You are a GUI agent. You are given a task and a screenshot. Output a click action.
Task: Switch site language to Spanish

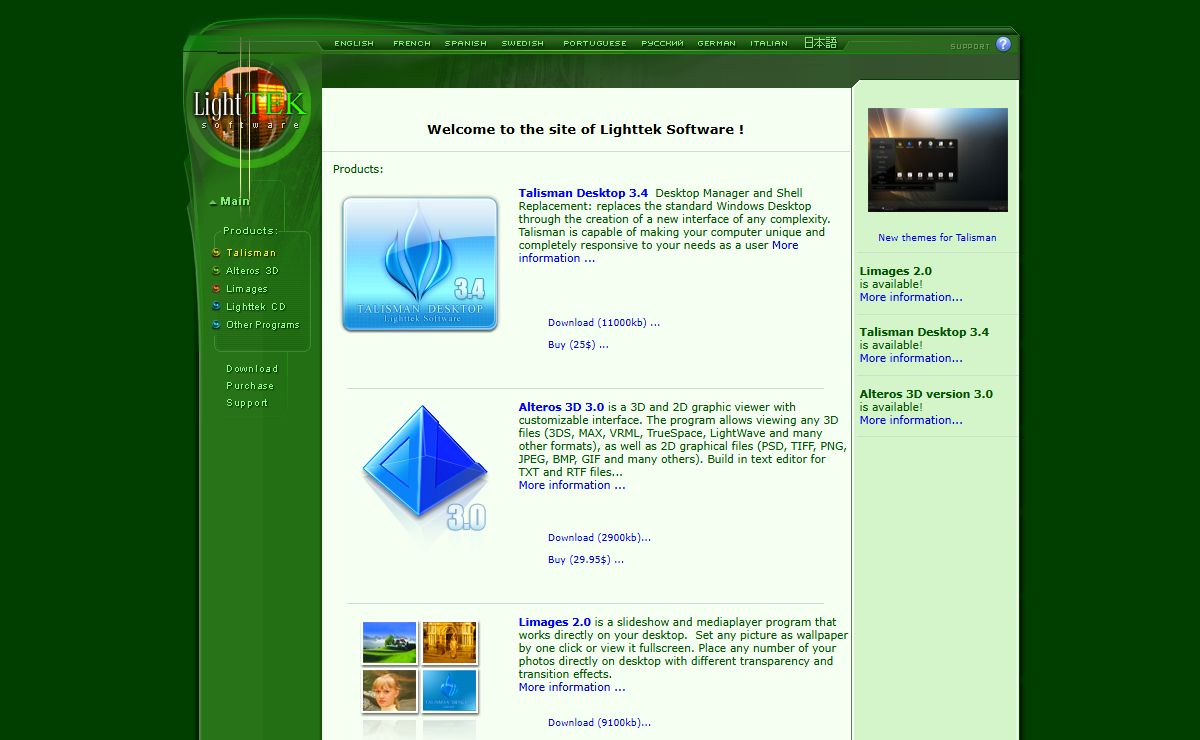(x=466, y=44)
